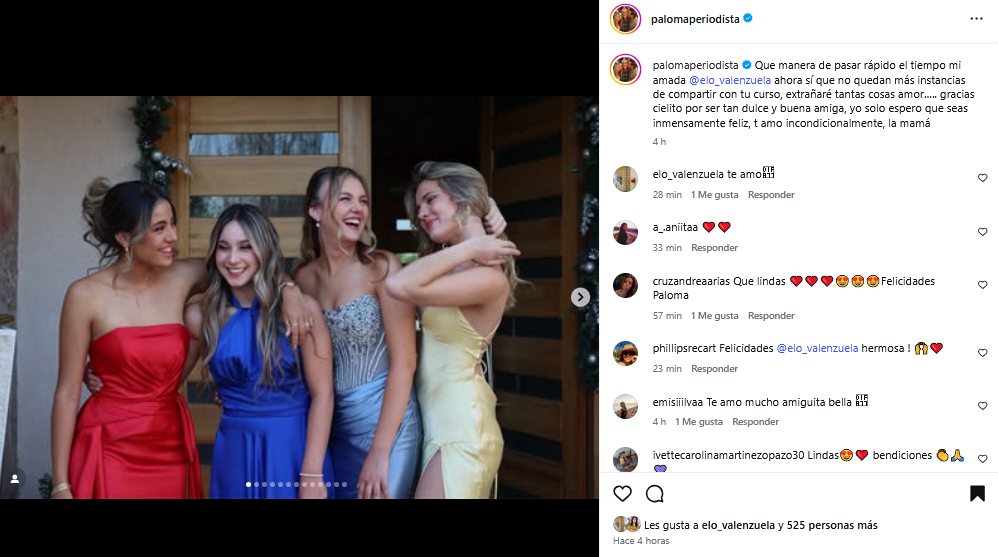The width and height of the screenshot is (998, 557).
Task: Save post with bookmark icon
Action: coord(978,494)
